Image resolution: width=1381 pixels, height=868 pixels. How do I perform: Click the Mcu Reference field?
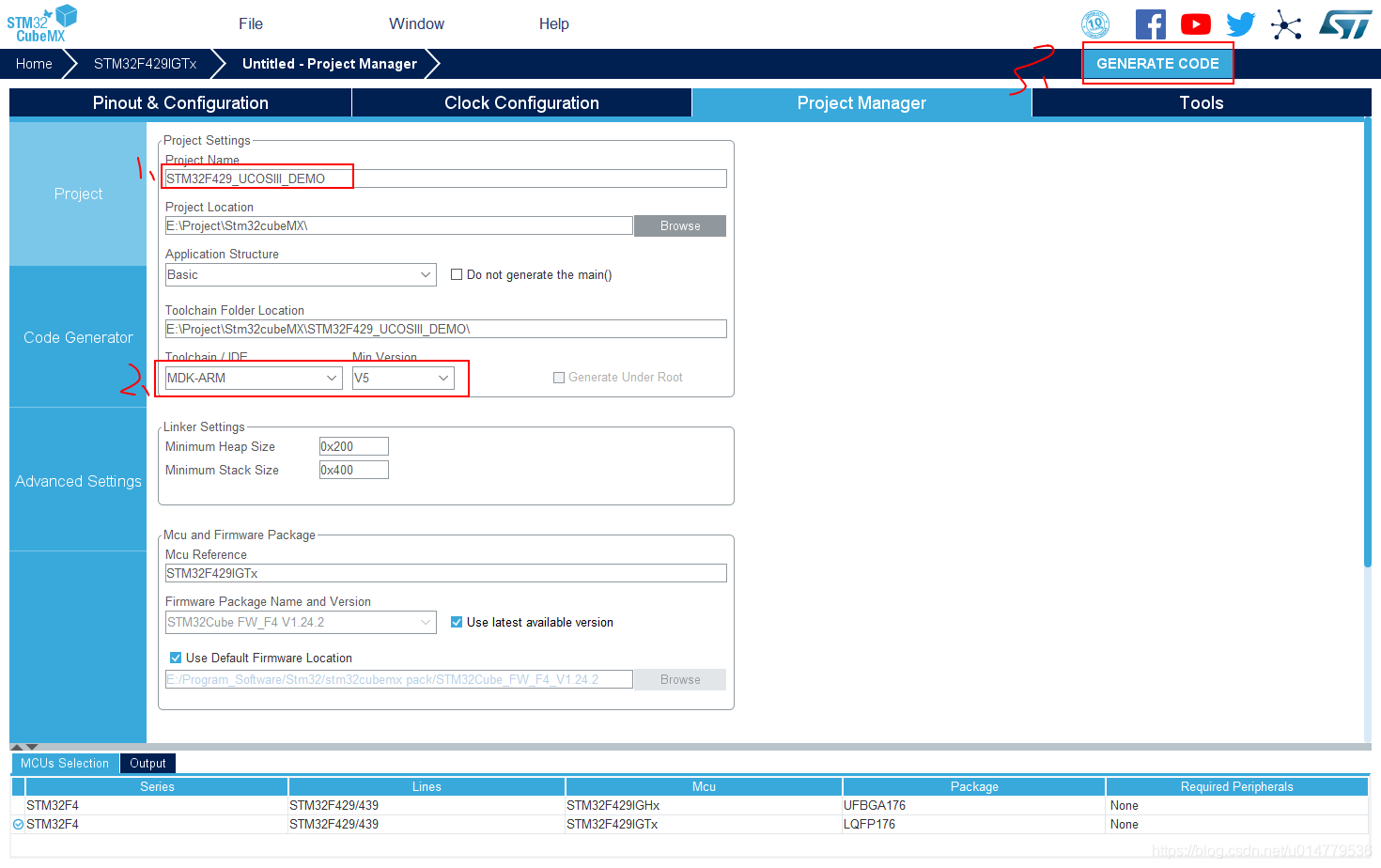(445, 573)
